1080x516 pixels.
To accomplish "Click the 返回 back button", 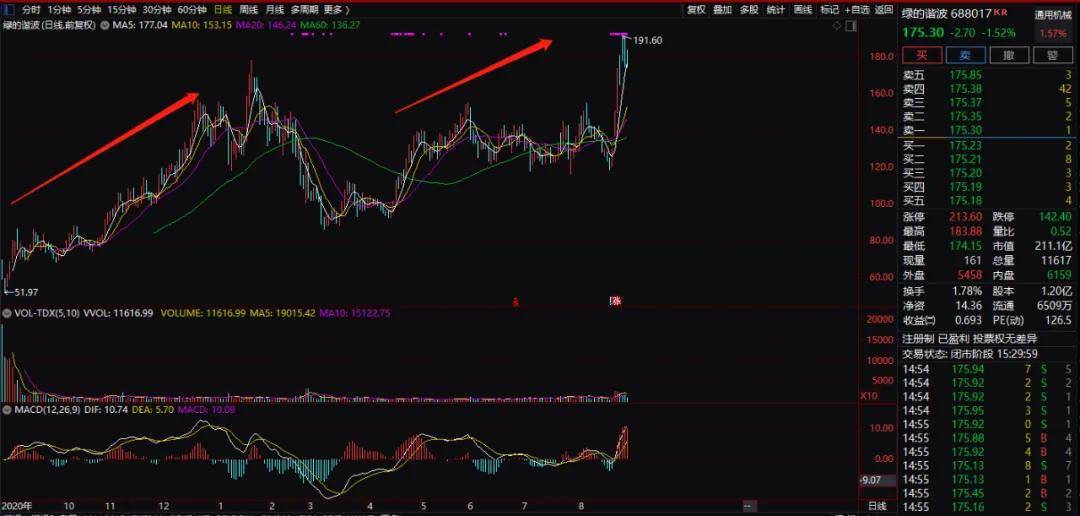I will pos(884,10).
